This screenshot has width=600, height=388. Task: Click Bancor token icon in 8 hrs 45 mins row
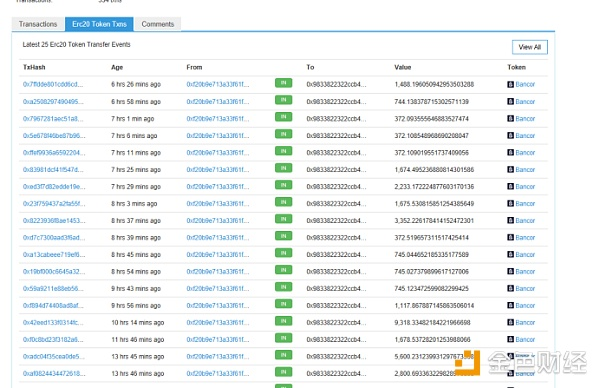pyautogui.click(x=510, y=254)
